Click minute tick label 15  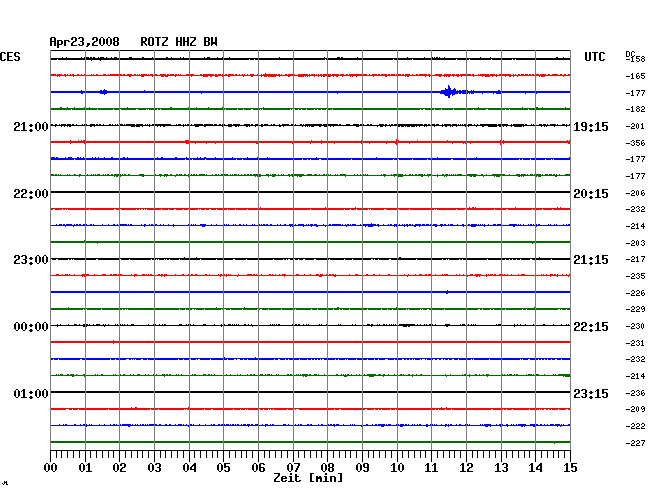[570, 468]
